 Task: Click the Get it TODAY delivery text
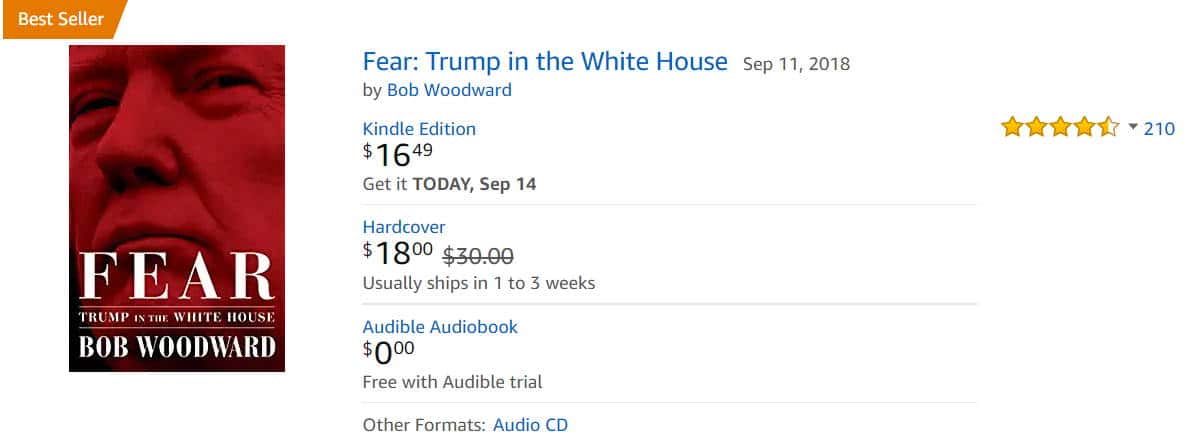click(x=449, y=184)
